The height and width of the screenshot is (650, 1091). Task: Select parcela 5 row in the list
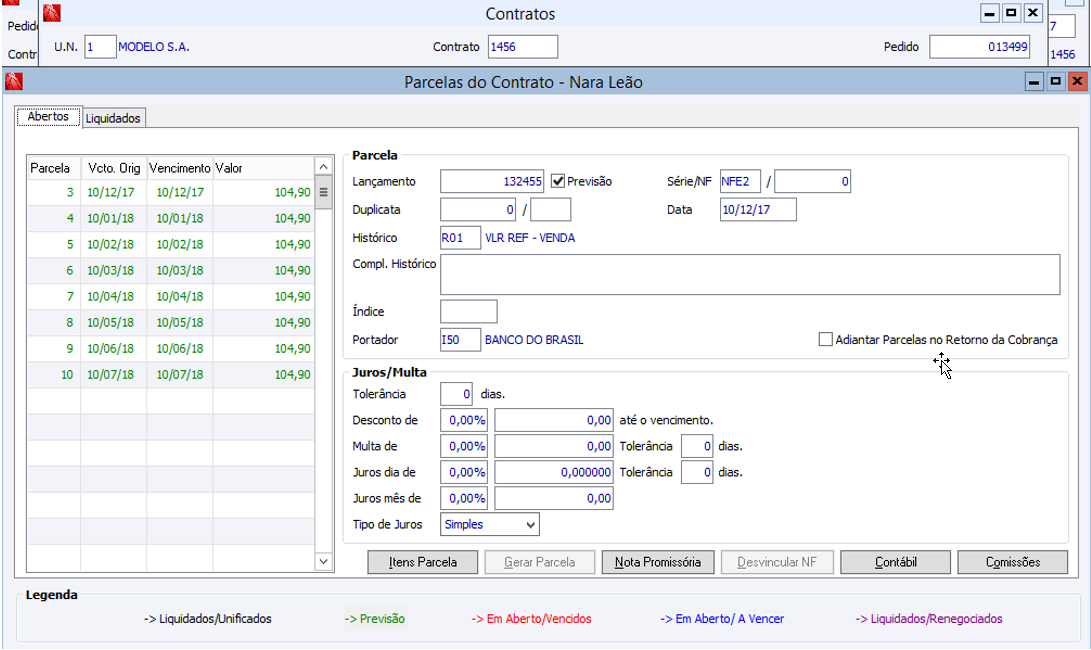point(170,245)
